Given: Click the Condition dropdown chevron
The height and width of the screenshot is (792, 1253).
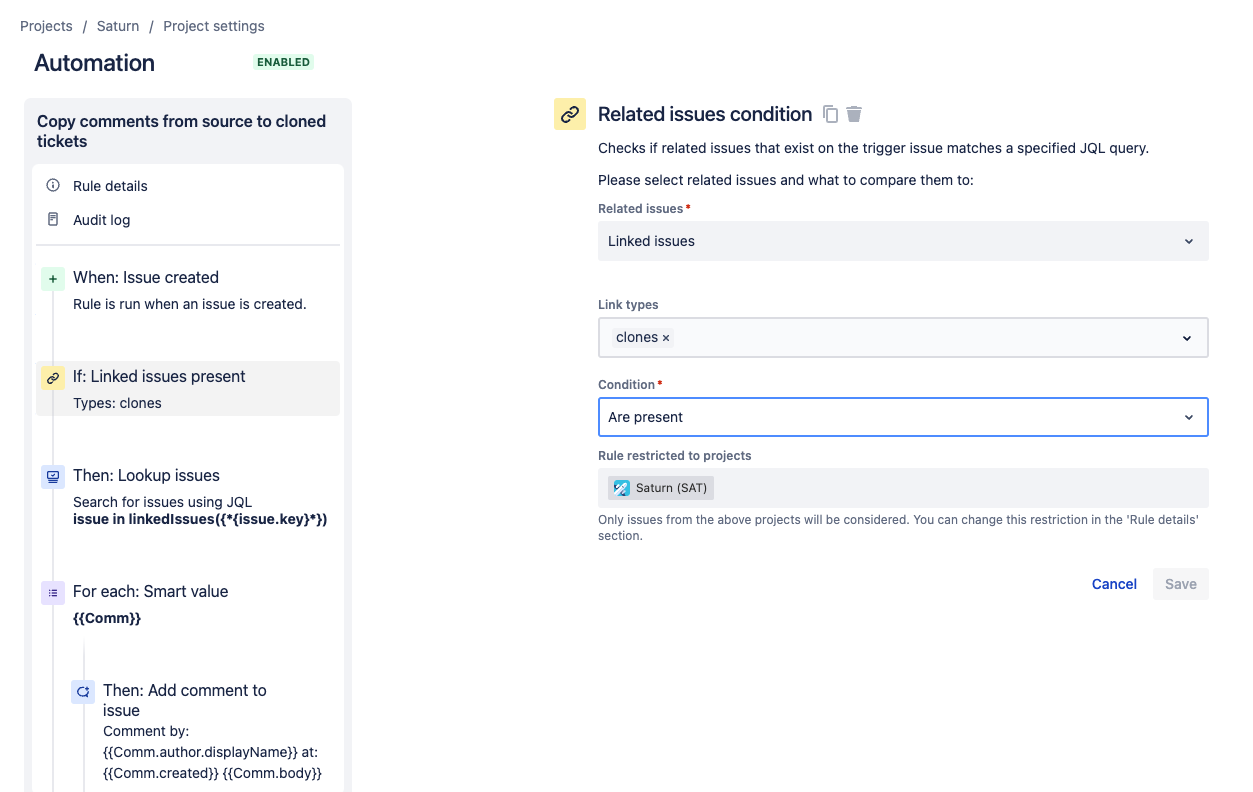Looking at the screenshot, I should [x=1188, y=417].
